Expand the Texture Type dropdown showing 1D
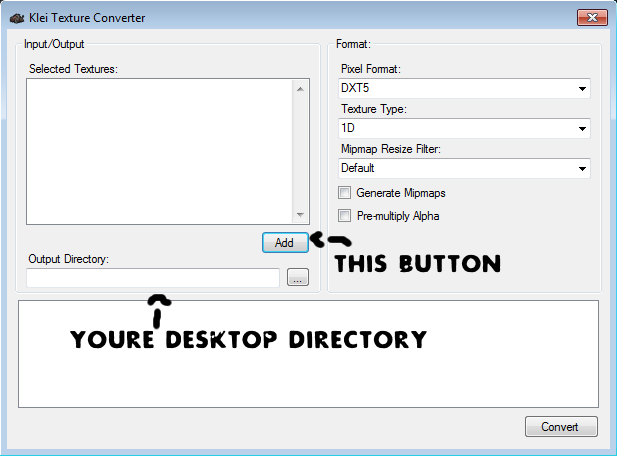The height and width of the screenshot is (456, 617). pyautogui.click(x=465, y=128)
